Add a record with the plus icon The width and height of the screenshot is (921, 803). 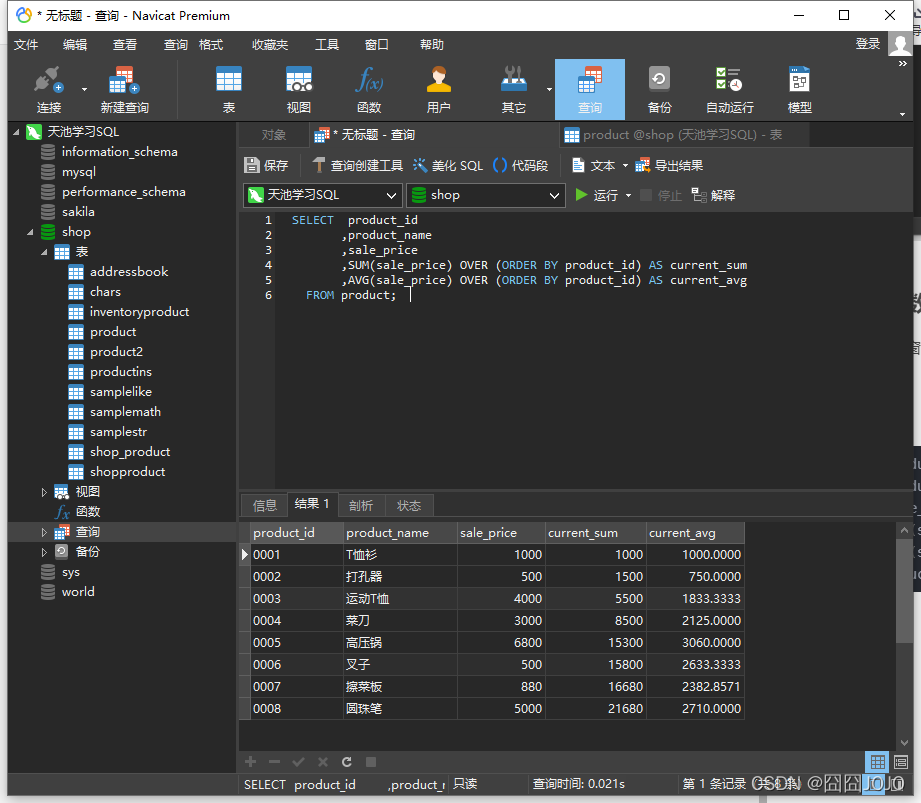click(251, 762)
